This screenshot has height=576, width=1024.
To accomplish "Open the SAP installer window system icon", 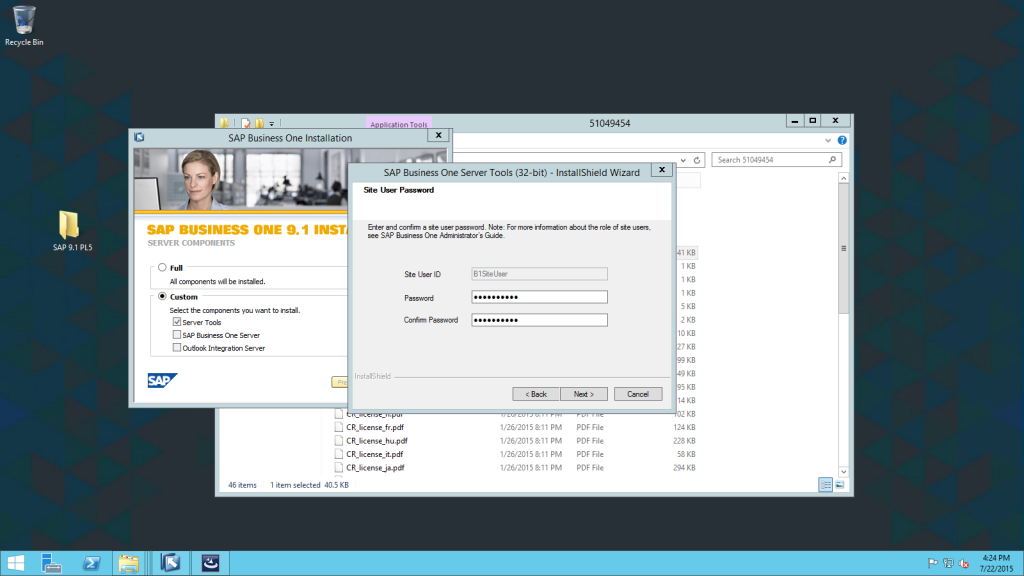I will click(x=139, y=137).
